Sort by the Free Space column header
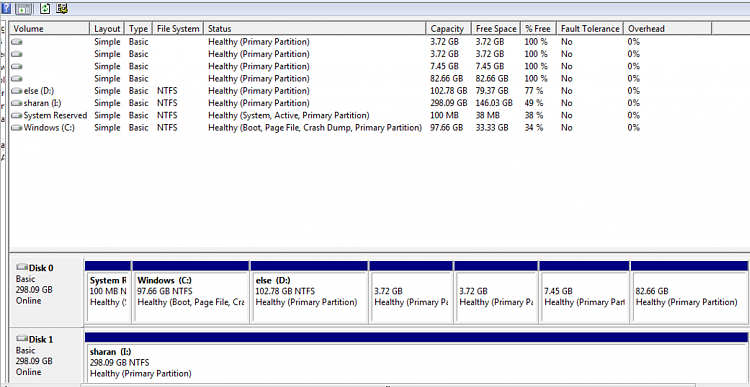Image resolution: width=750 pixels, height=387 pixels. [496, 29]
